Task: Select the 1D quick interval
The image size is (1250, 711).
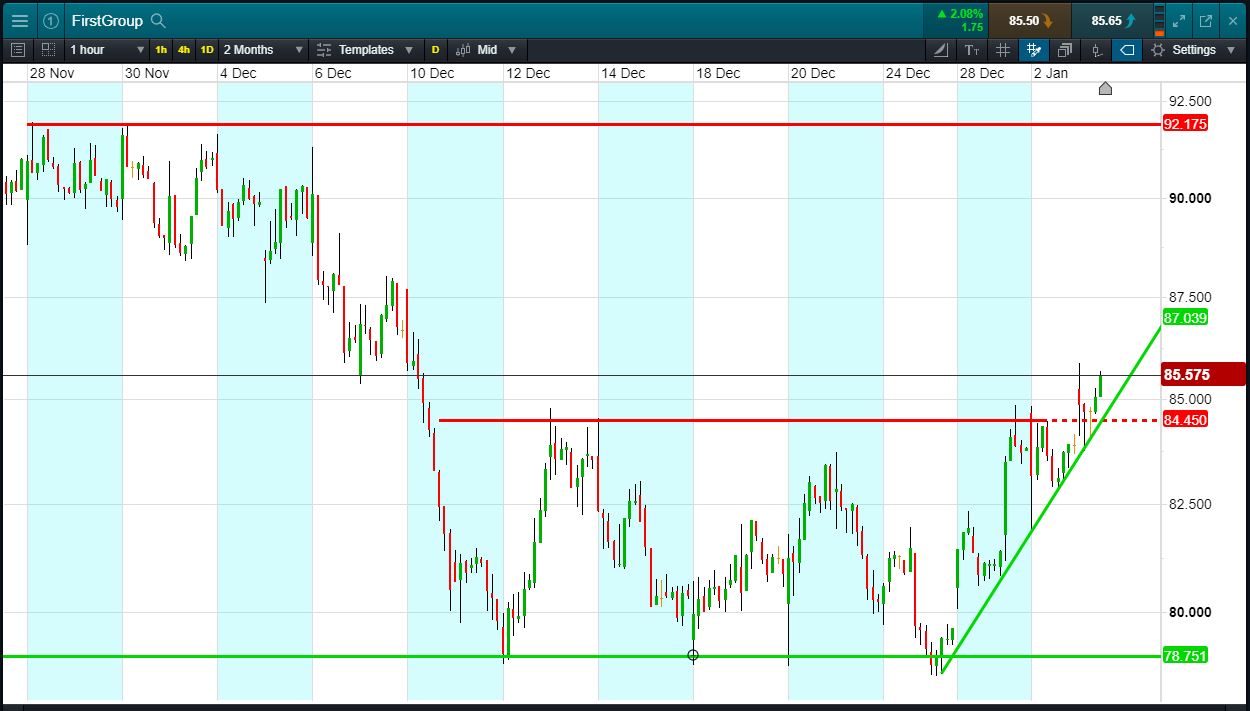Action: pyautogui.click(x=207, y=50)
